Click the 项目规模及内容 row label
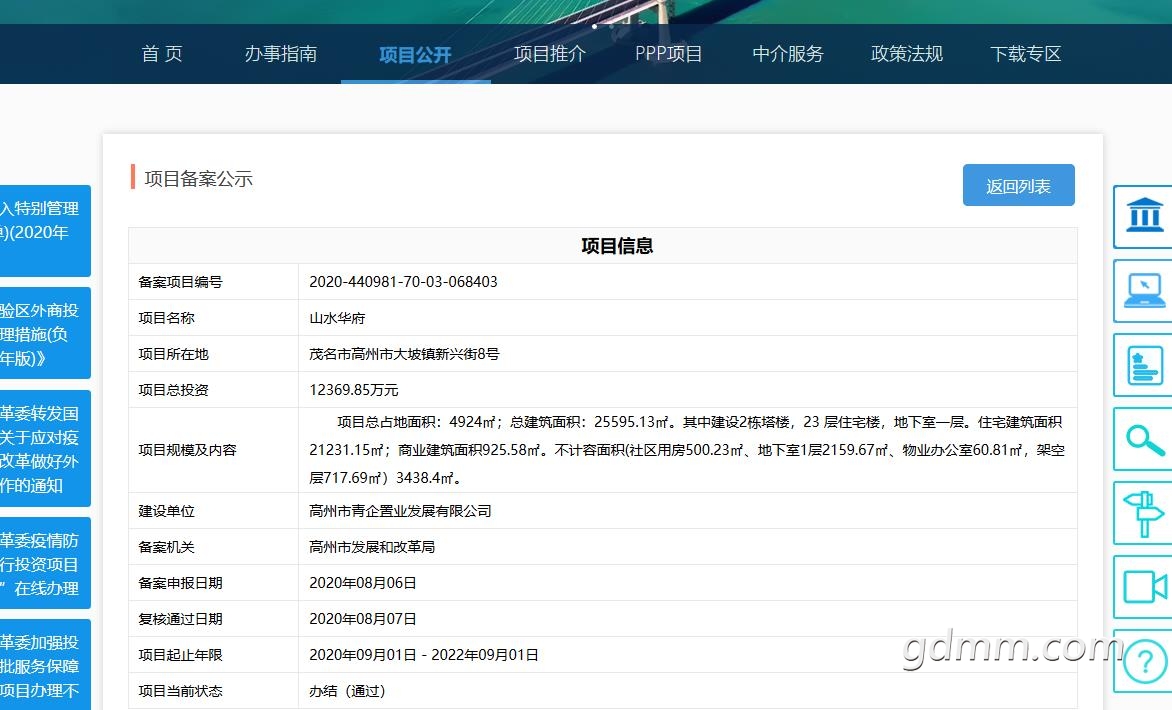Image resolution: width=1172 pixels, height=710 pixels. [188, 450]
